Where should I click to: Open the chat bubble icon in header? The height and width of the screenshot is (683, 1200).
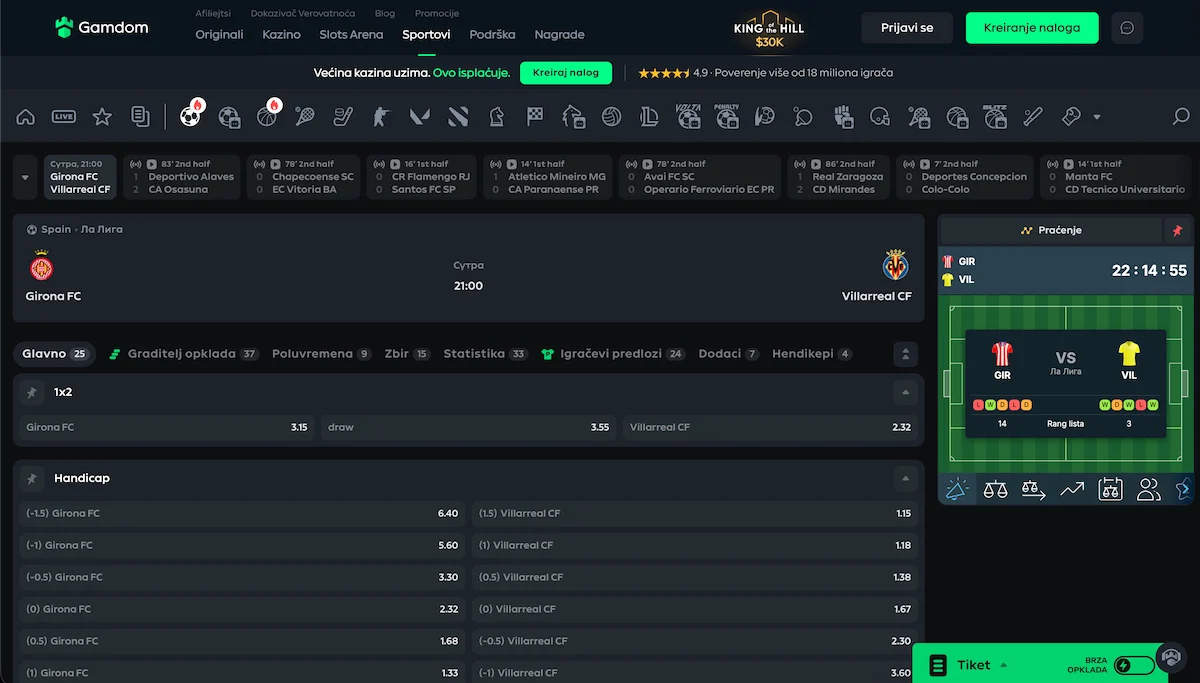coord(1127,28)
